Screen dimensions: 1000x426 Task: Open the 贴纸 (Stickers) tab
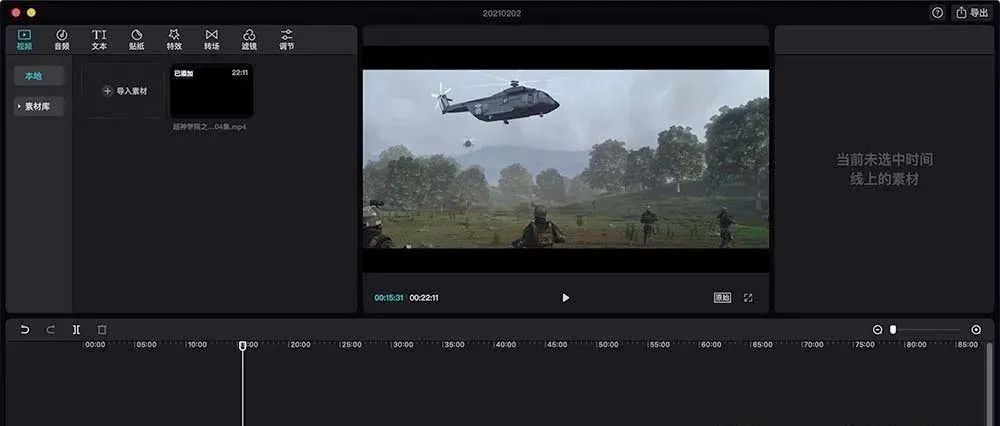pyautogui.click(x=136, y=40)
